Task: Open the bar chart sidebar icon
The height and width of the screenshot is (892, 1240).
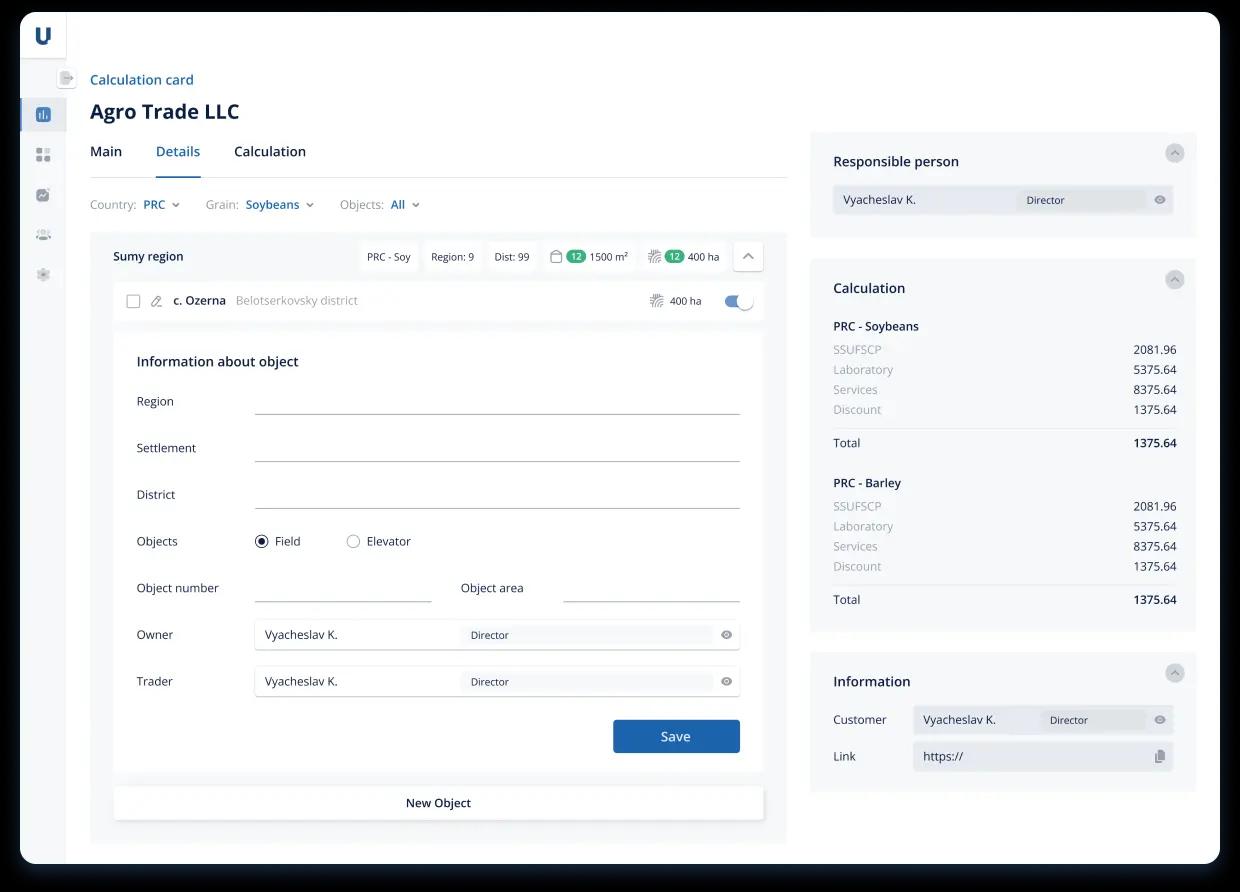Action: coord(43,115)
